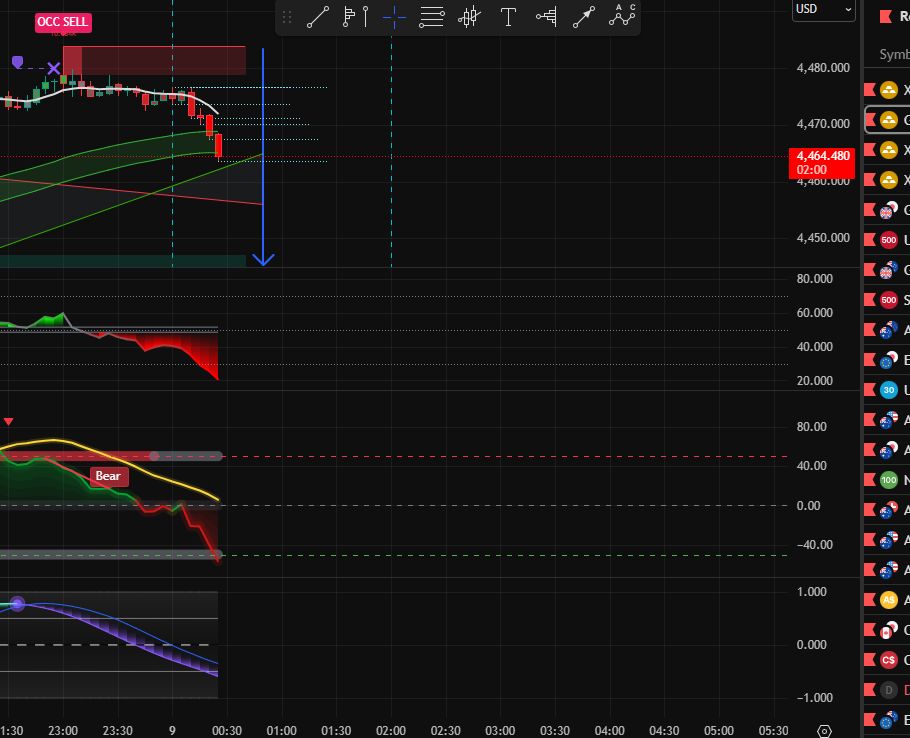Click the Symbol column header

point(894,54)
